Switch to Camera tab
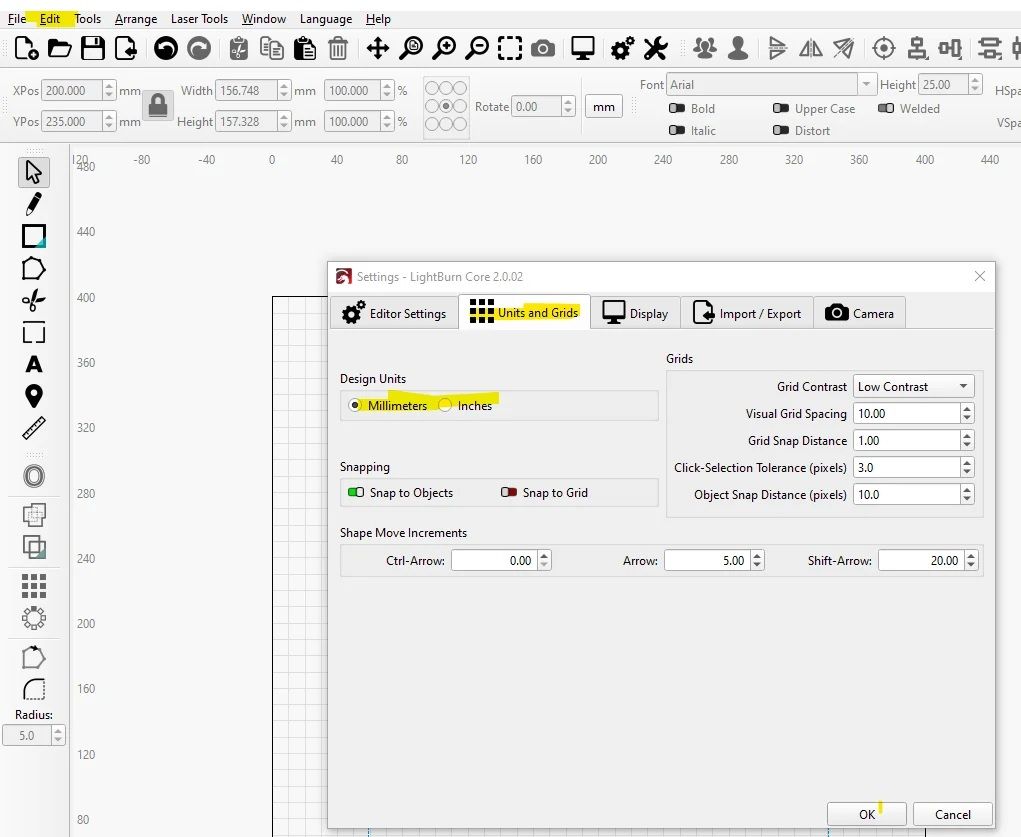The image size is (1021, 837). coord(860,313)
